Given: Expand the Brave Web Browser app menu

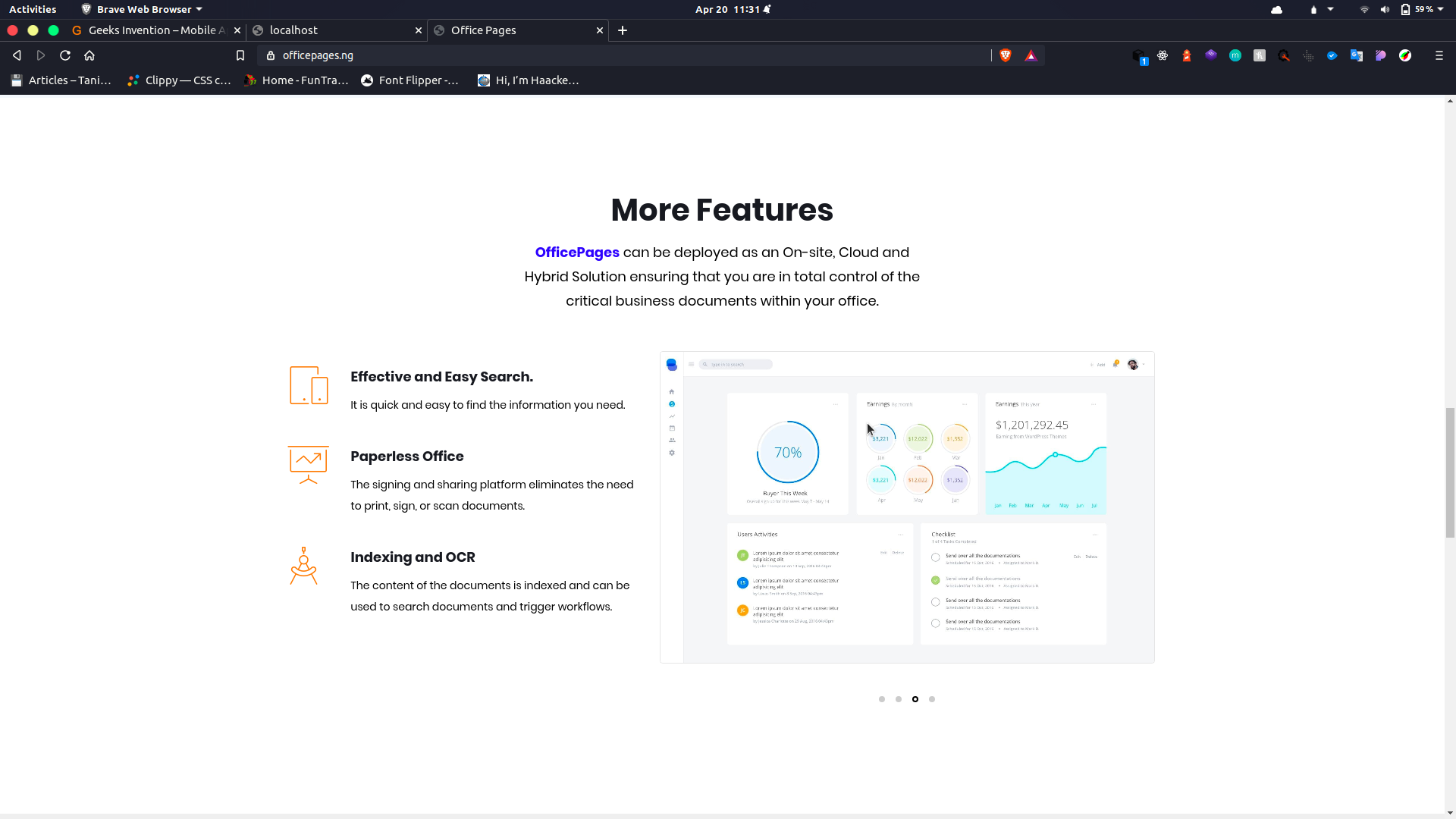Looking at the screenshot, I should 142,9.
